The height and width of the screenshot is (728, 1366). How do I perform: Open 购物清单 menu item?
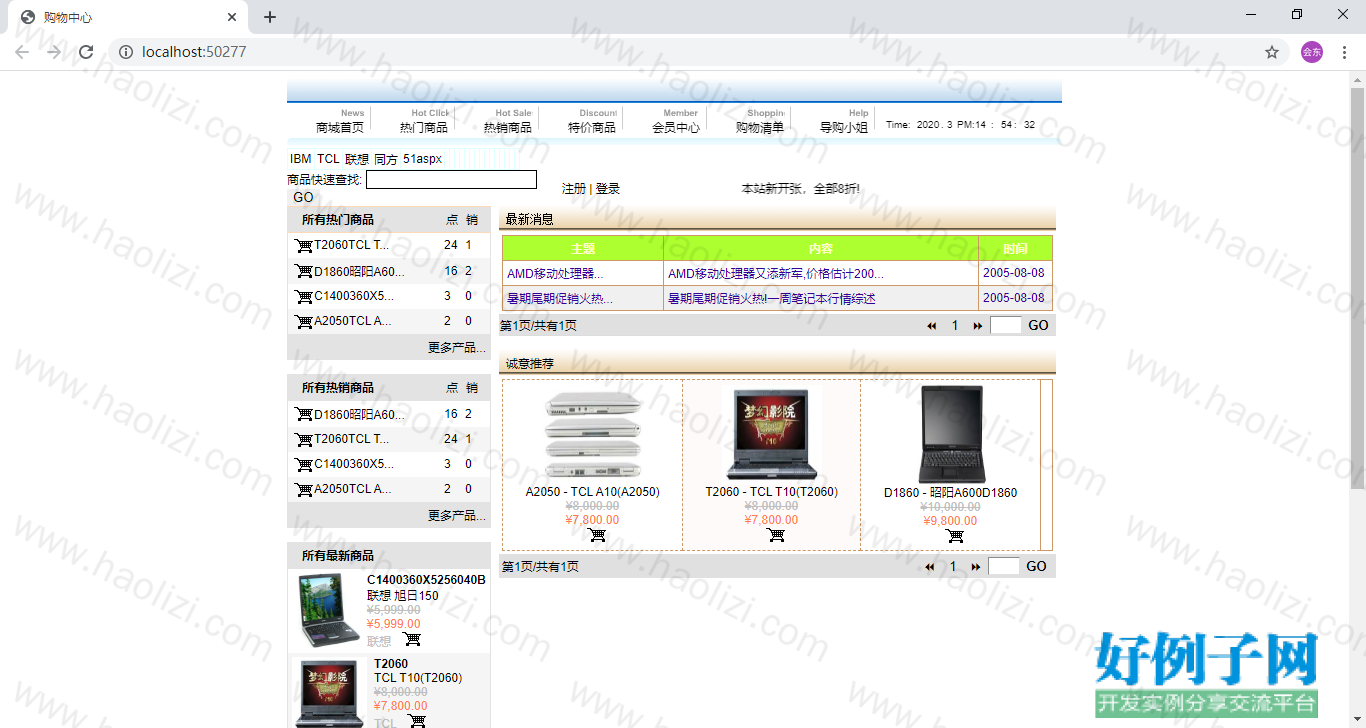(x=760, y=127)
